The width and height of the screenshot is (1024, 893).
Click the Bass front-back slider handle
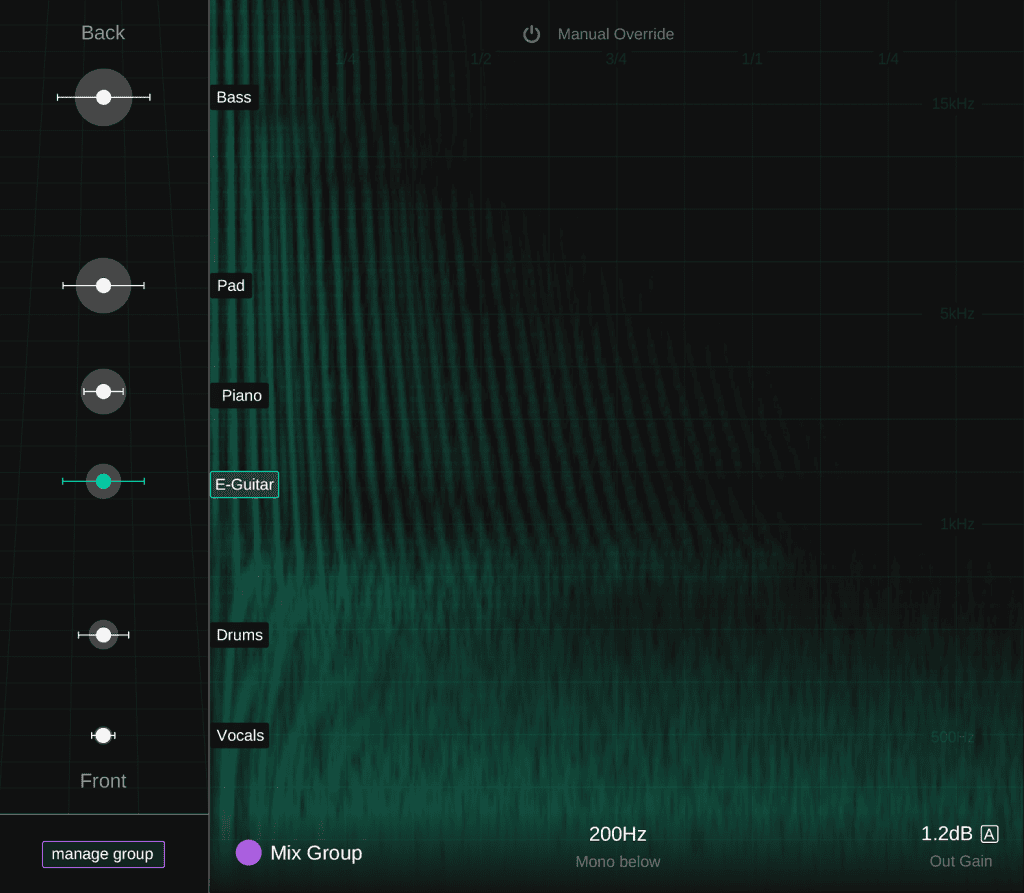pos(103,97)
